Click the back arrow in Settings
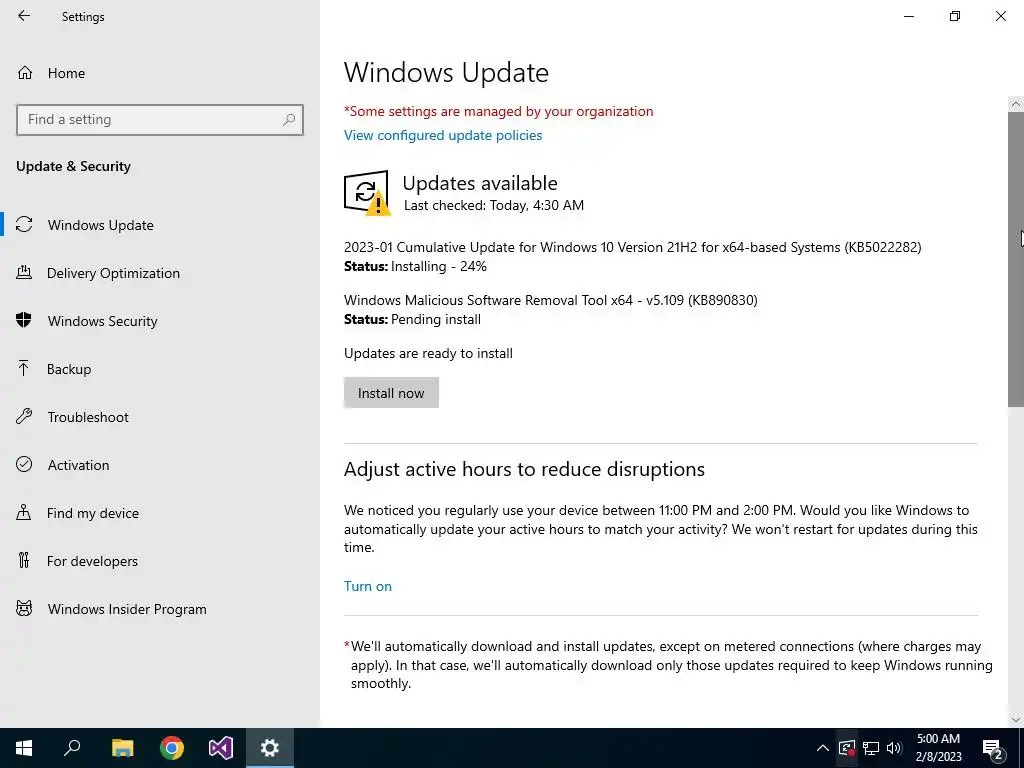The height and width of the screenshot is (768, 1024). click(x=24, y=16)
